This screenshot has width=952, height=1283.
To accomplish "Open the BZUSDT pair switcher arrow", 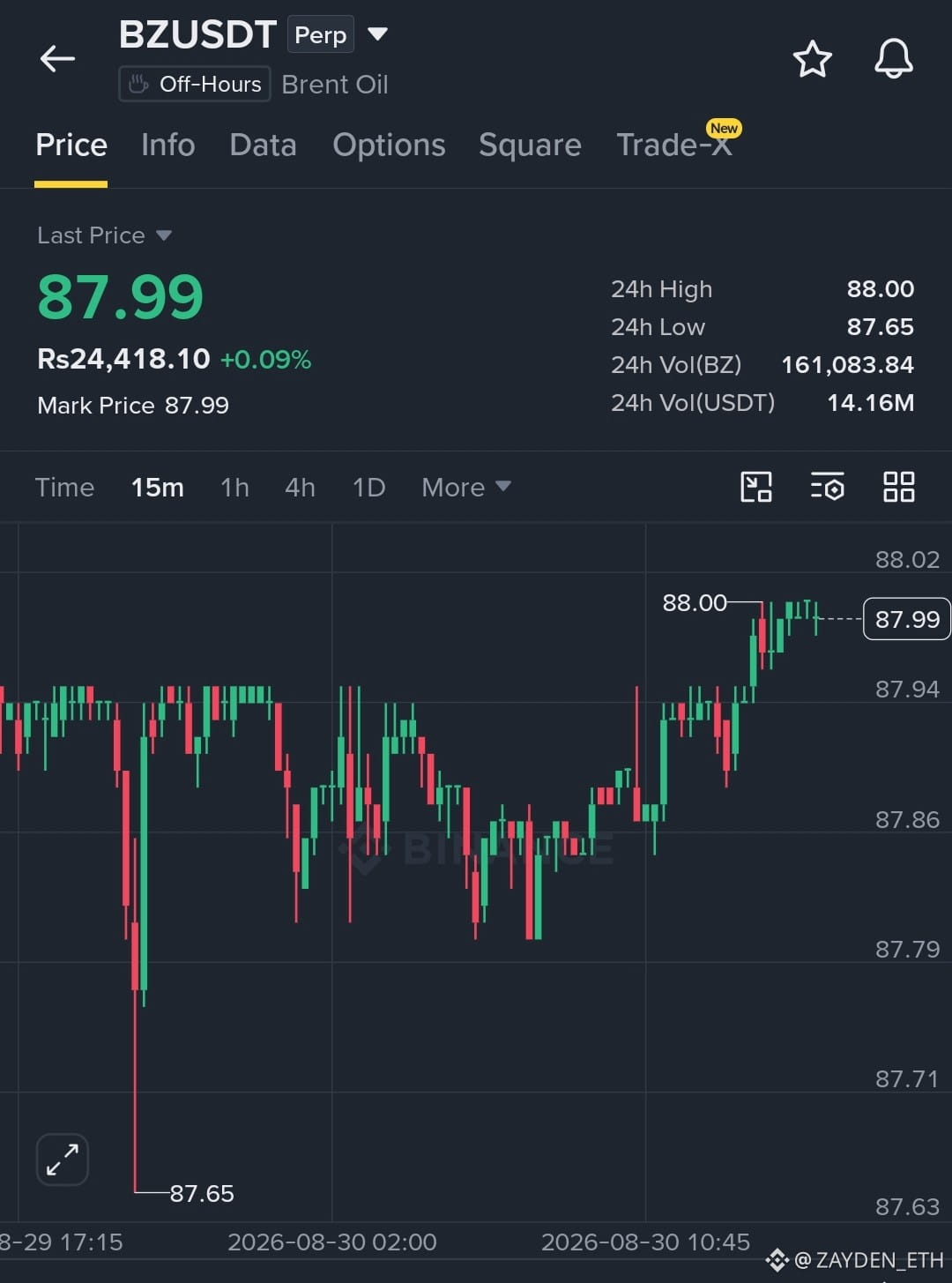I will (377, 34).
